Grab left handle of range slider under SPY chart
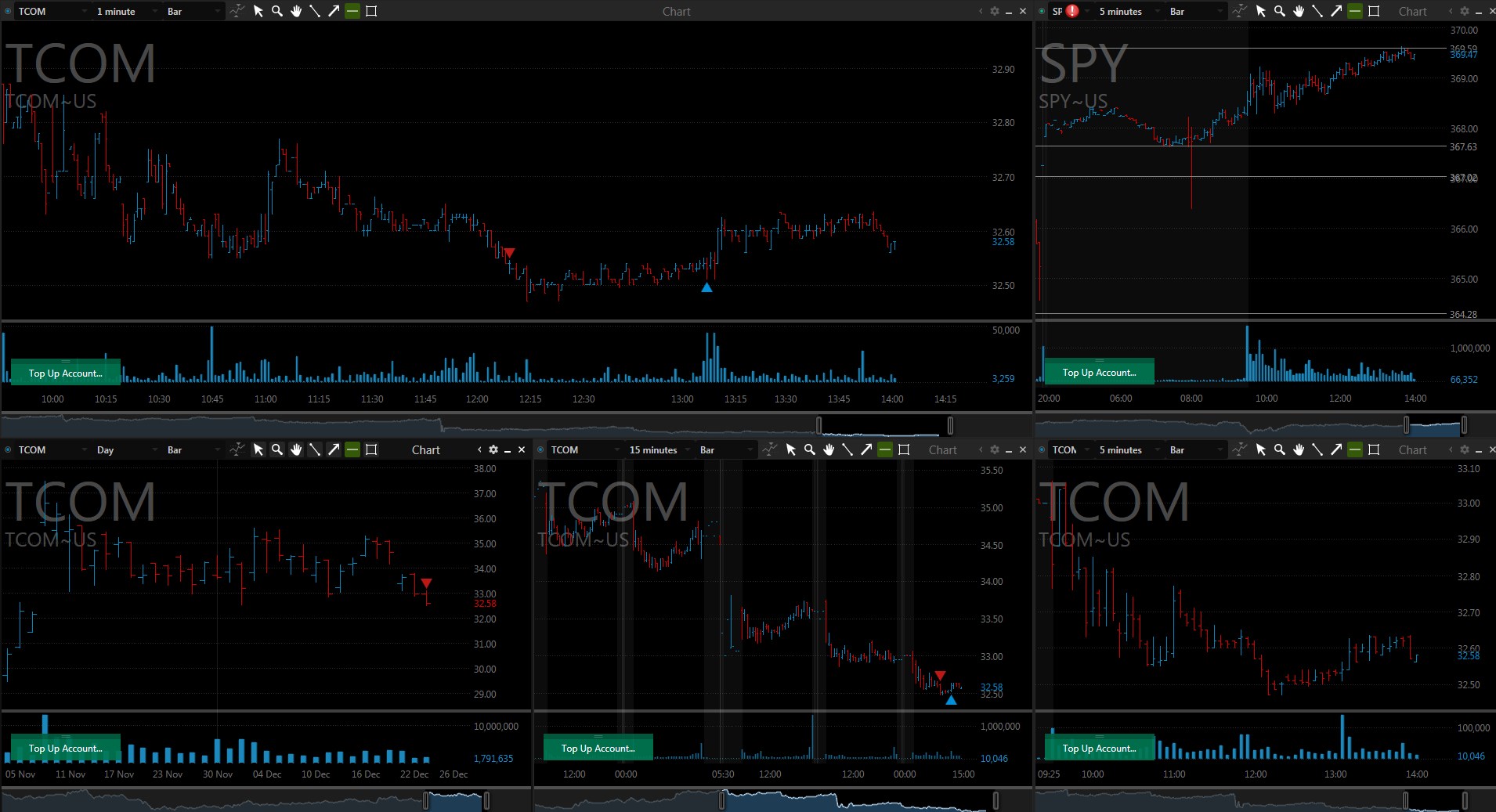Viewport: 1496px width, 812px height. pos(1407,425)
